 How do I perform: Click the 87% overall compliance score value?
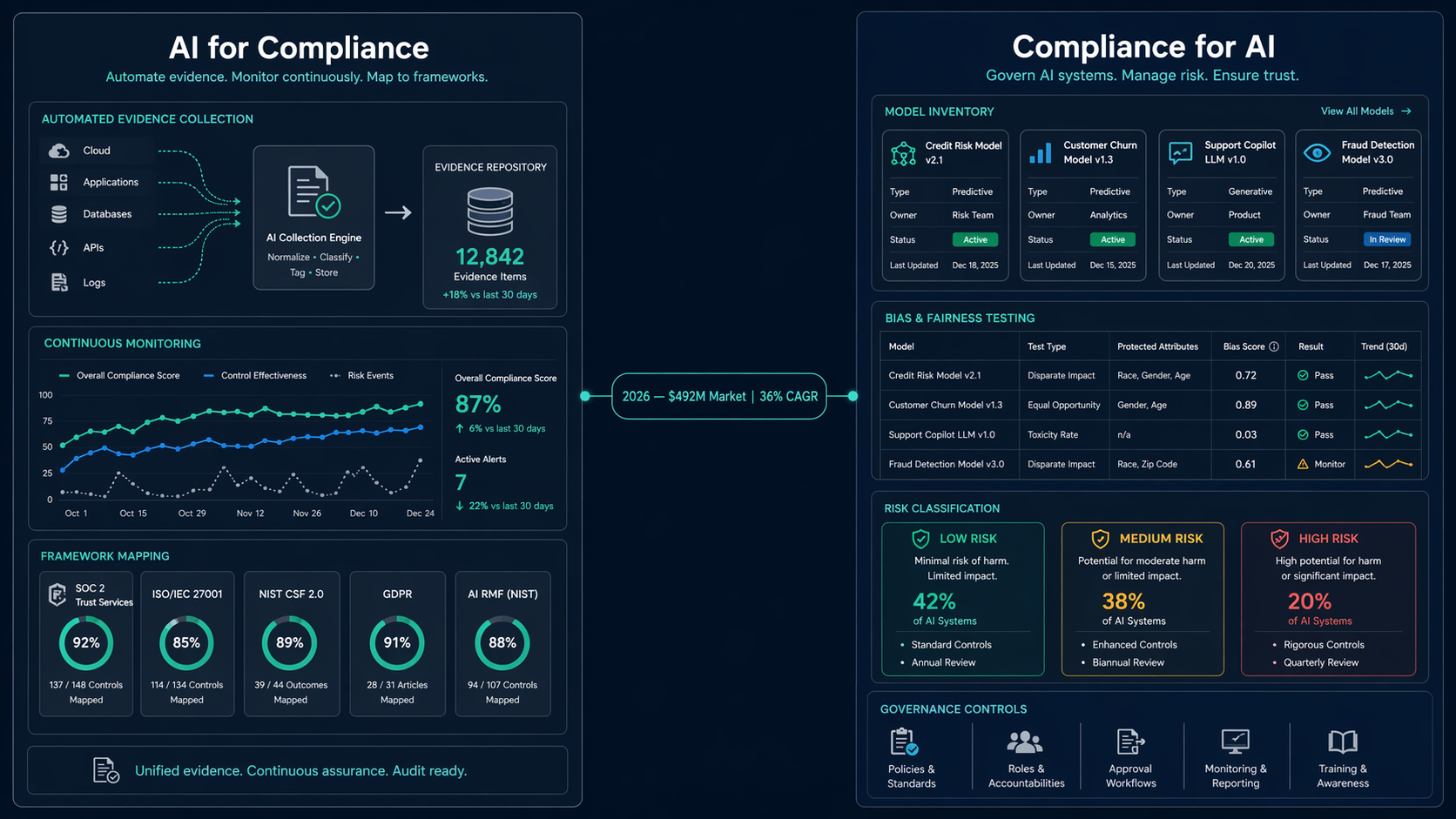click(x=478, y=405)
